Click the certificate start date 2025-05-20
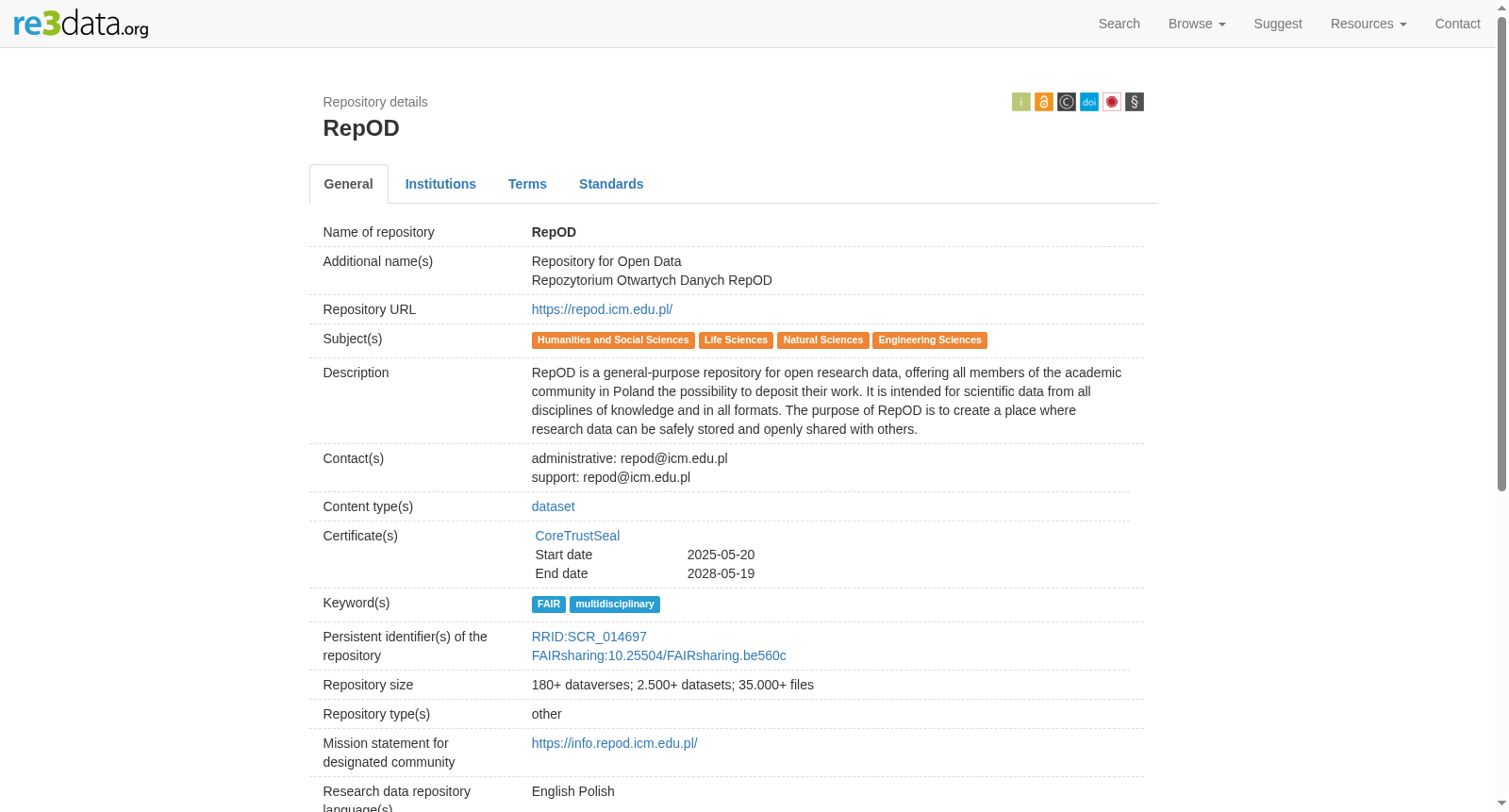The image size is (1509, 812). (x=721, y=555)
